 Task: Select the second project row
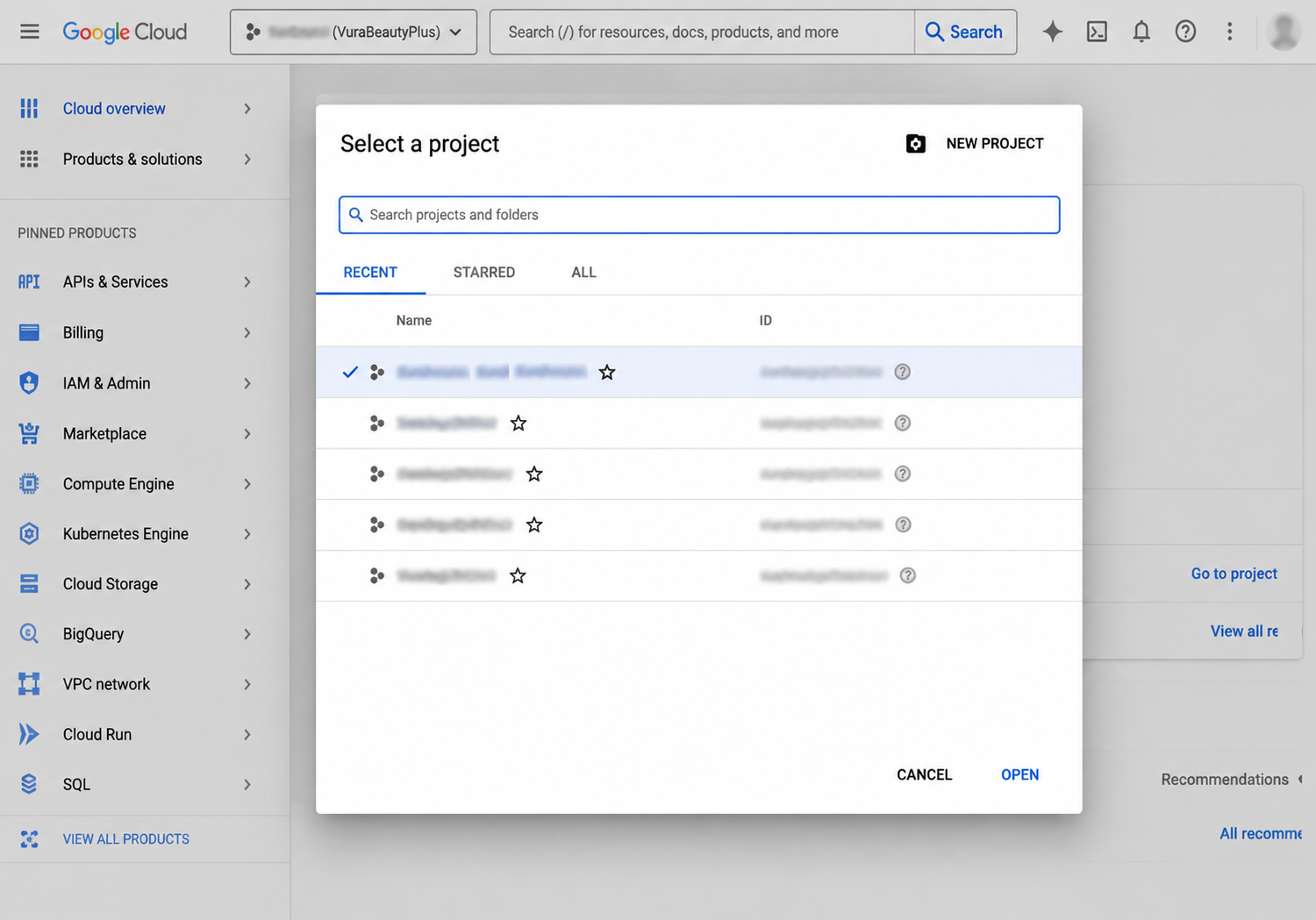pyautogui.click(x=699, y=423)
